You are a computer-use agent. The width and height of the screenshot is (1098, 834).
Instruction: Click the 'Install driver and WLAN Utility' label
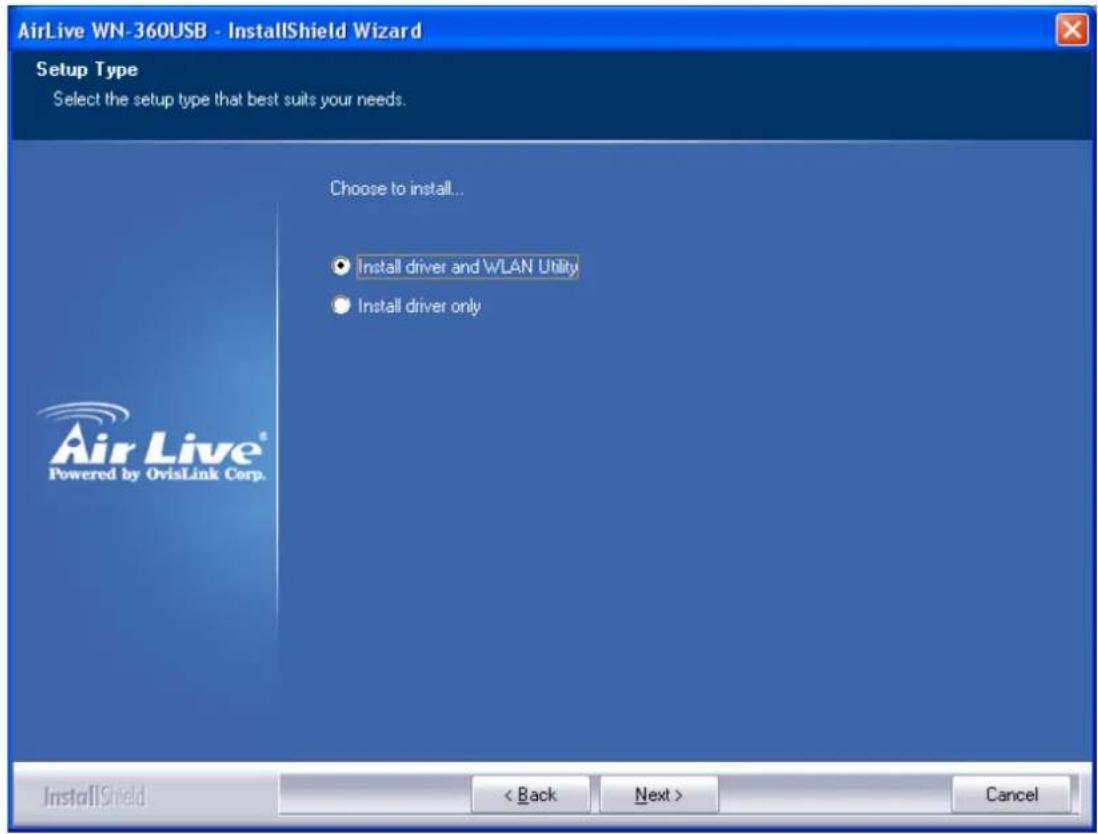(467, 267)
